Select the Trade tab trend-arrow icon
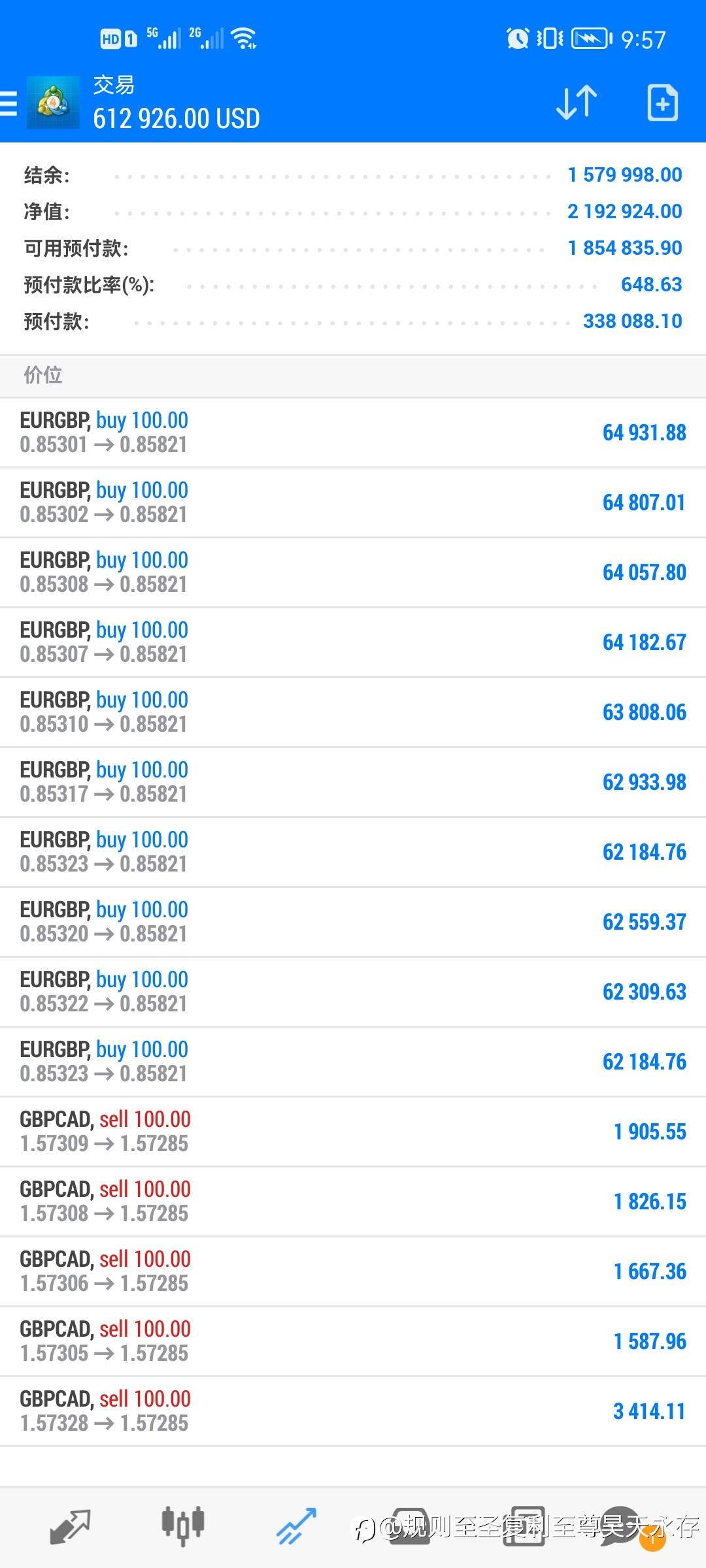The image size is (706, 1568). tap(296, 1527)
